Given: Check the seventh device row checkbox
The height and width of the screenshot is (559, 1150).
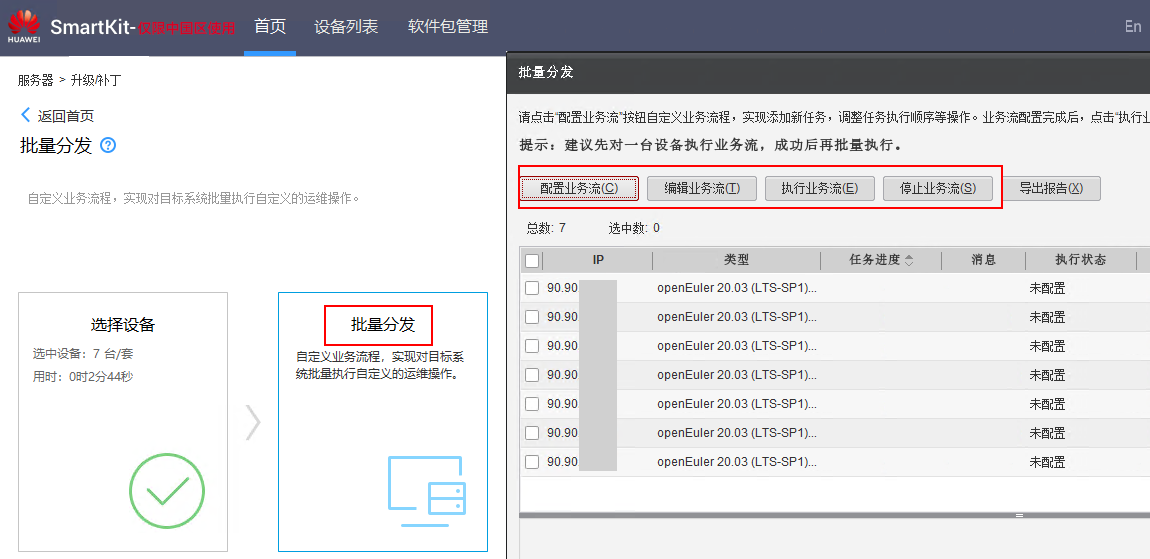Looking at the screenshot, I should (532, 461).
